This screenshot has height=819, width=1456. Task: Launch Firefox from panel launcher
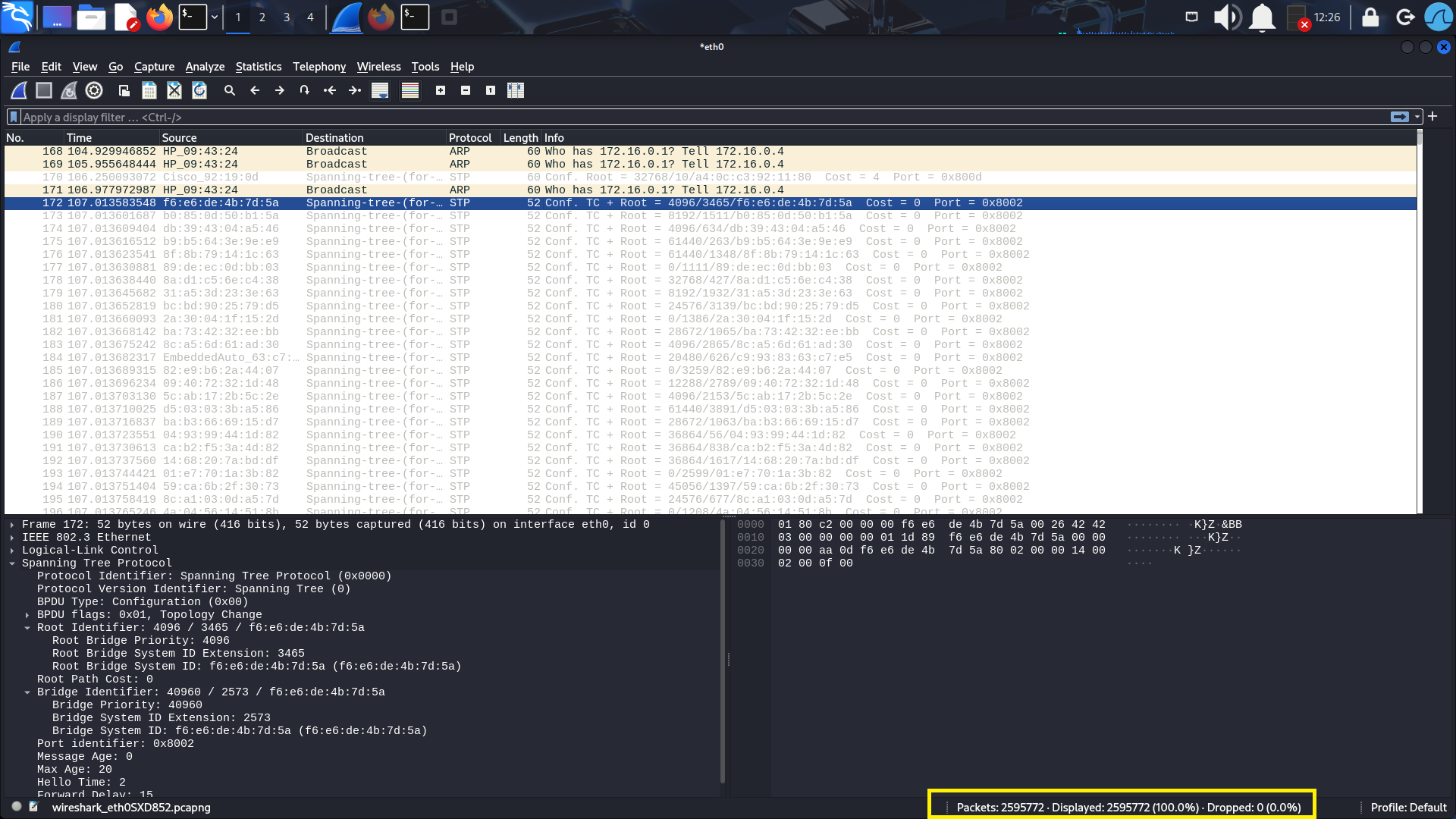click(x=159, y=17)
